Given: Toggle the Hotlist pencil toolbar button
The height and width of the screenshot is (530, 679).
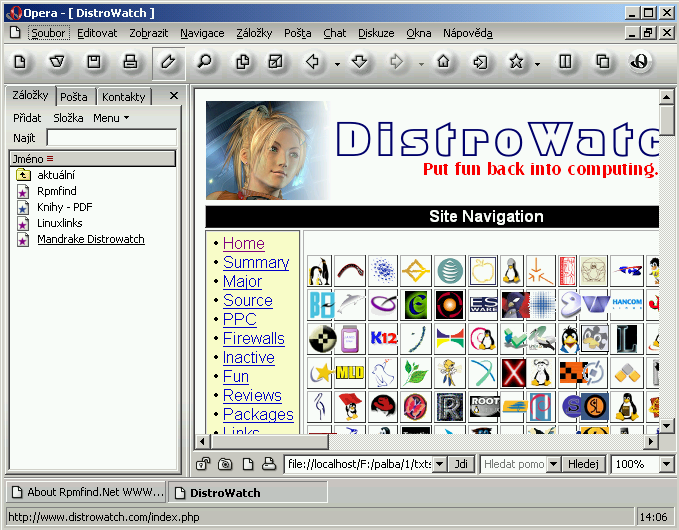Looking at the screenshot, I should point(168,63).
